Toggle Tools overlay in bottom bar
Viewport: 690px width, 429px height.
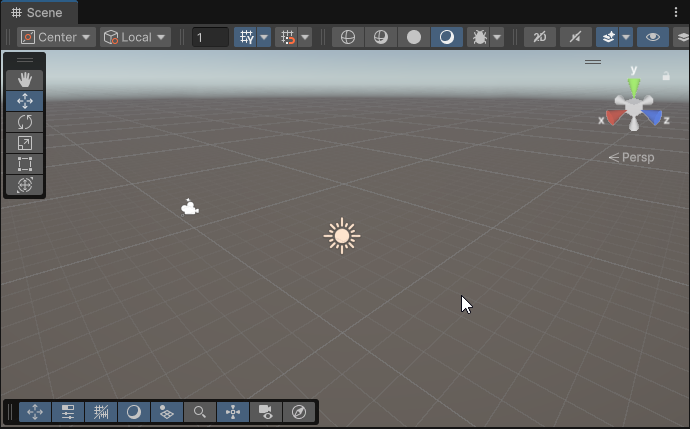(35, 412)
